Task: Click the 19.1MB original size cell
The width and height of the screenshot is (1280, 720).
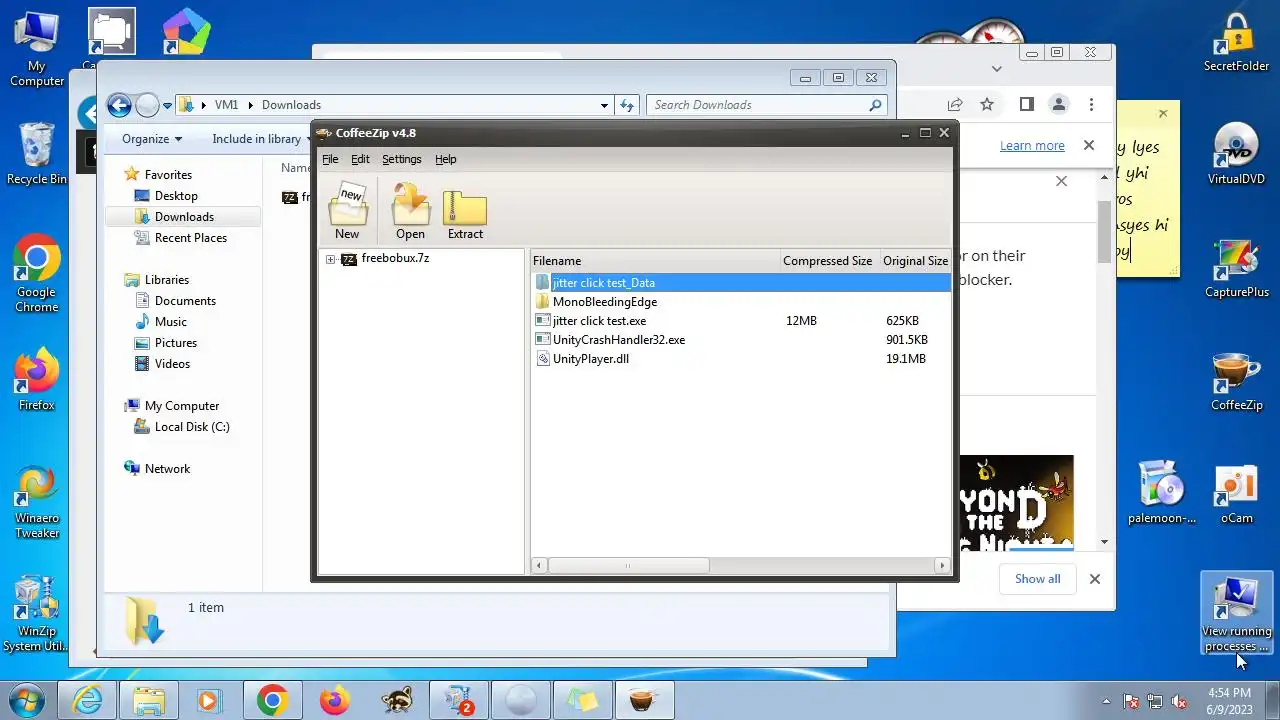Action: coord(906,359)
